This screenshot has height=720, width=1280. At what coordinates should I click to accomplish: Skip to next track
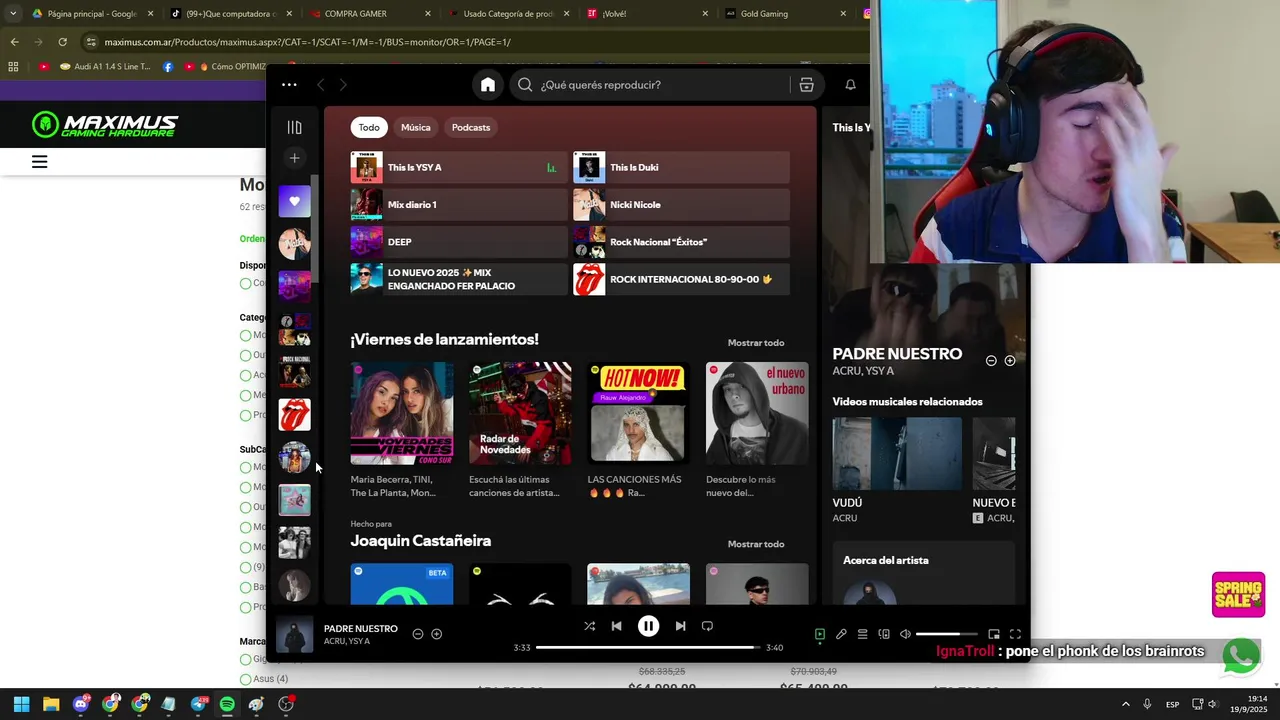680,626
